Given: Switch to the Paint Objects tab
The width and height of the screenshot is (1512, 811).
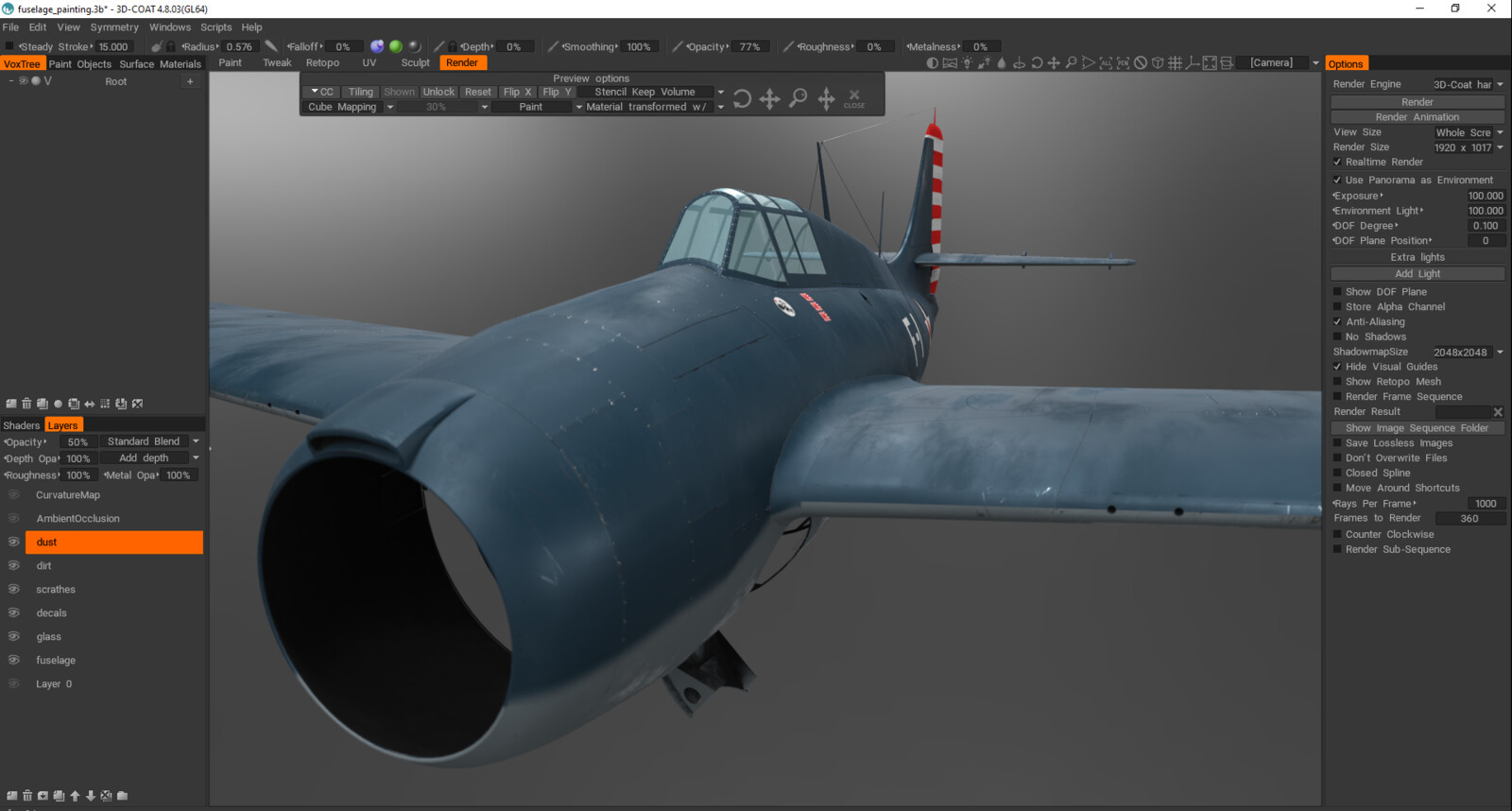Looking at the screenshot, I should tap(80, 64).
